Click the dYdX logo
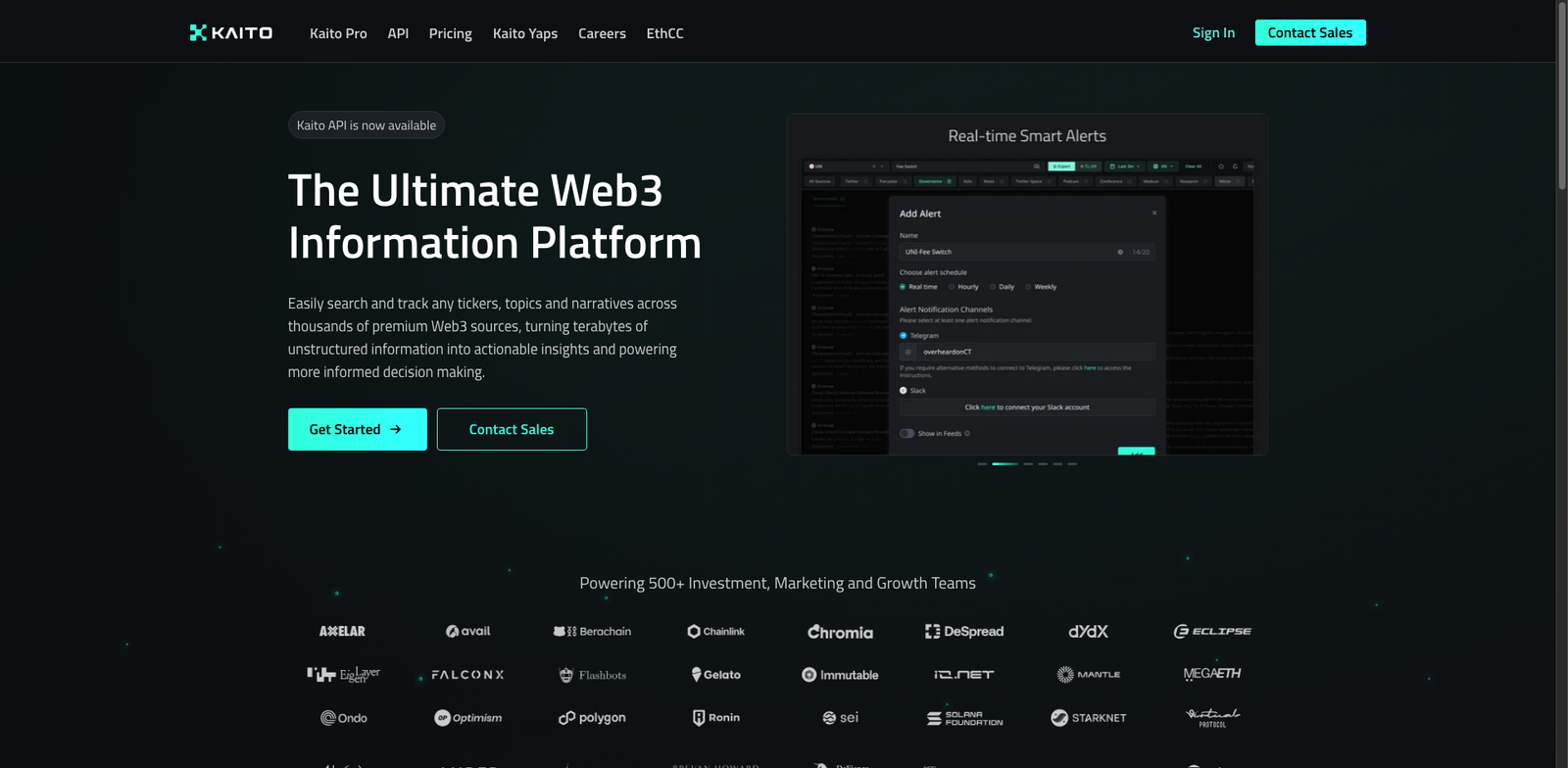The width and height of the screenshot is (1568, 768). point(1088,632)
